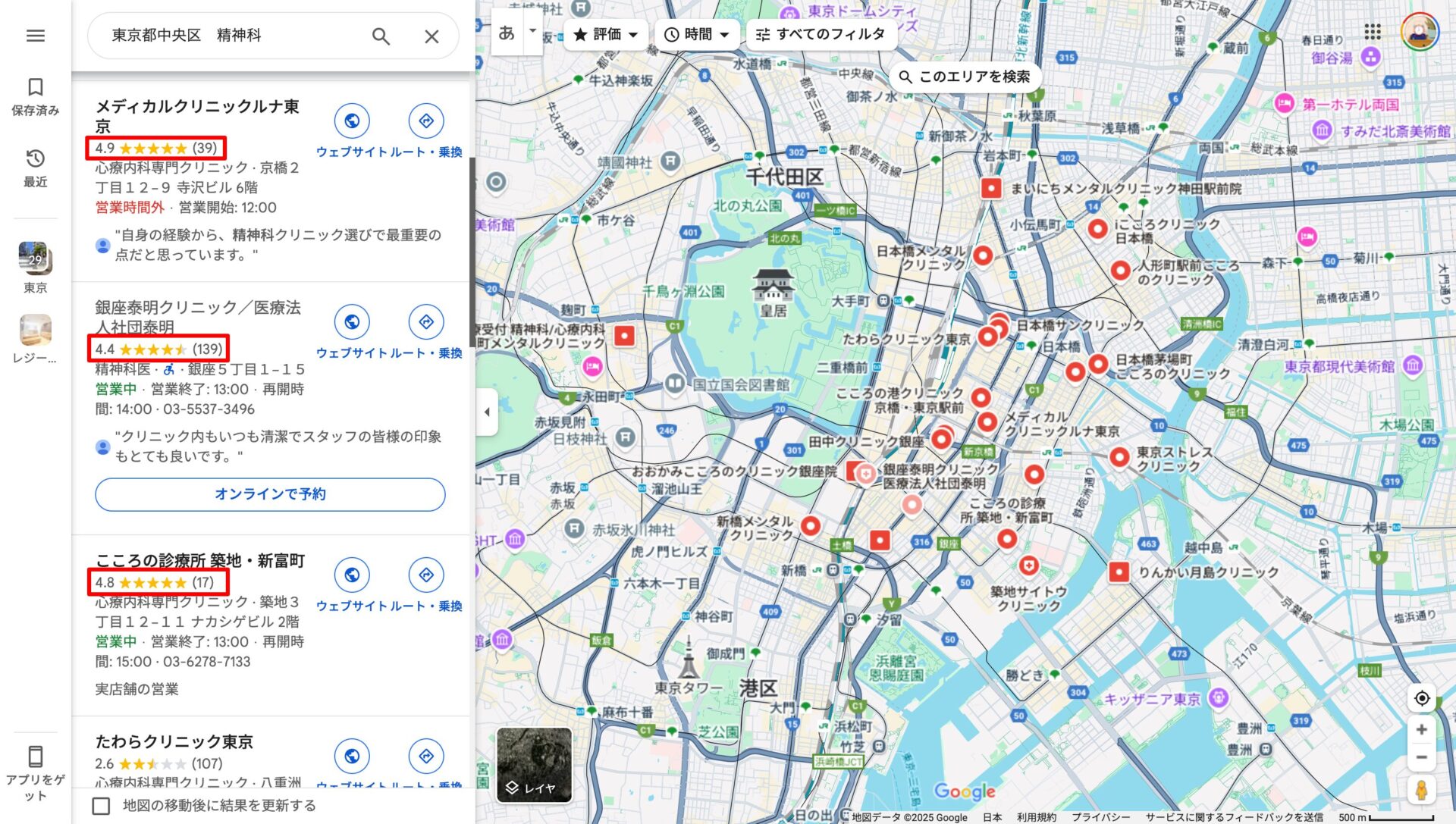Select the まいにちメンタルクリニック神田駅前院 map pin
Viewport: 1456px width, 824px height.
click(991, 188)
